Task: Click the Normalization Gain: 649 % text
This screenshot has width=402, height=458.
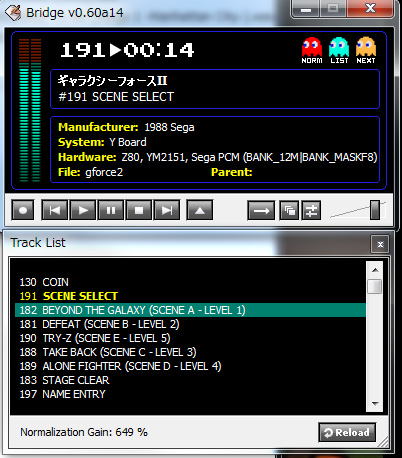Action: coord(84,432)
